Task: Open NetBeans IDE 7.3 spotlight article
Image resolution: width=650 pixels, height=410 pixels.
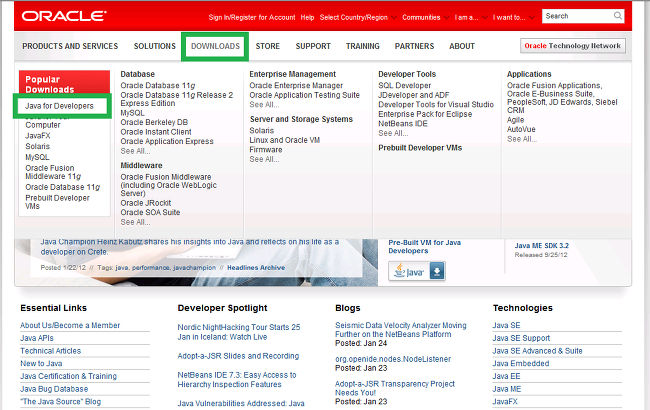Action: [237, 380]
